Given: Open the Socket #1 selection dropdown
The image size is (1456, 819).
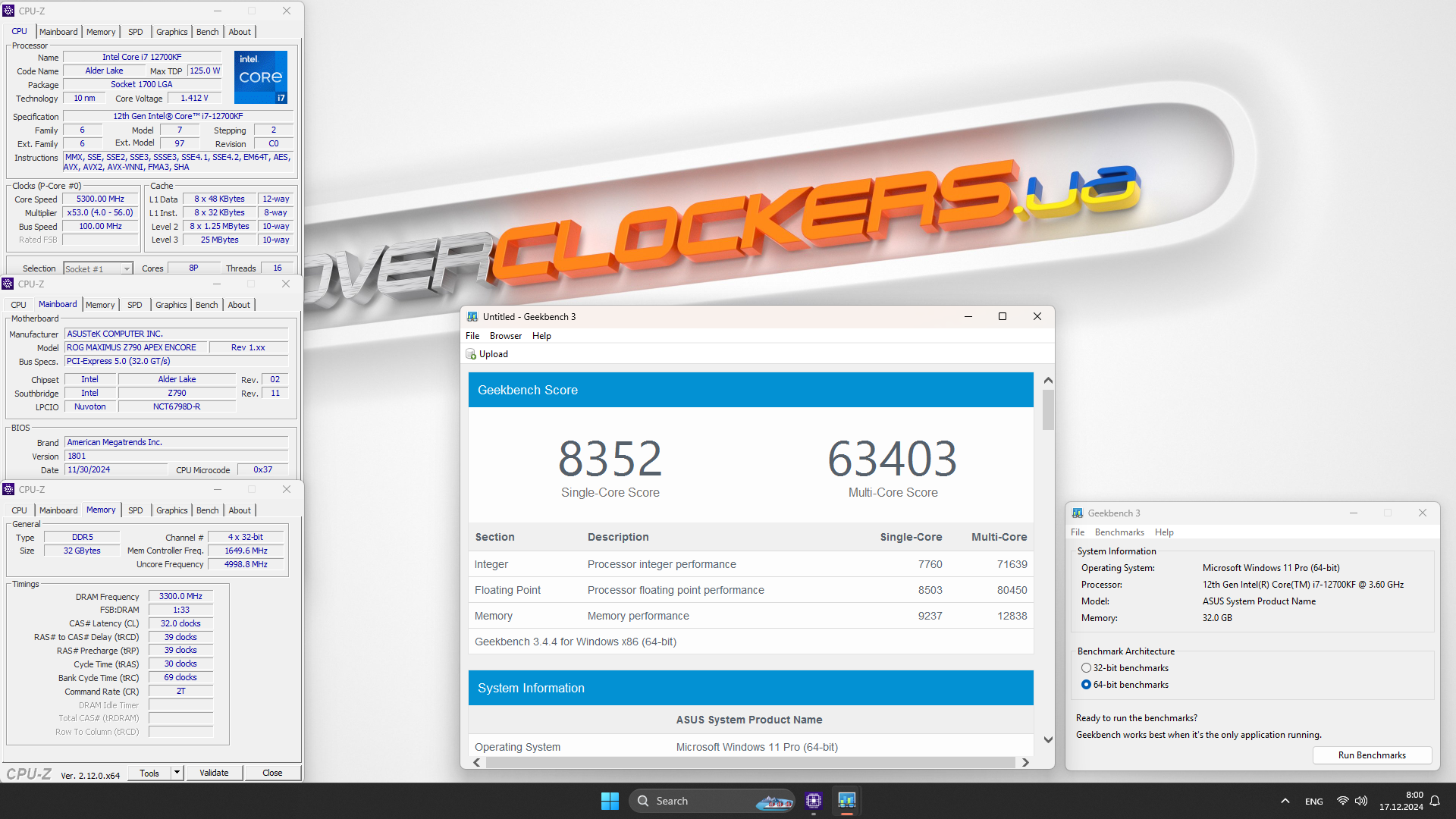Looking at the screenshot, I should (x=98, y=268).
